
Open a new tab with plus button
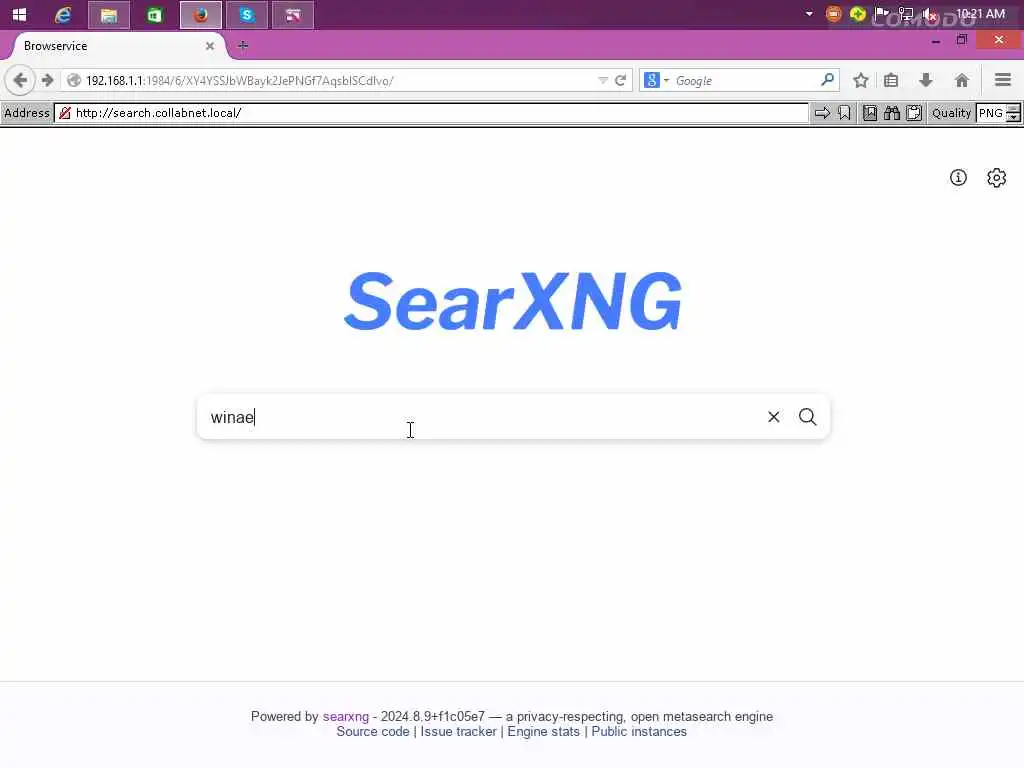[243, 46]
